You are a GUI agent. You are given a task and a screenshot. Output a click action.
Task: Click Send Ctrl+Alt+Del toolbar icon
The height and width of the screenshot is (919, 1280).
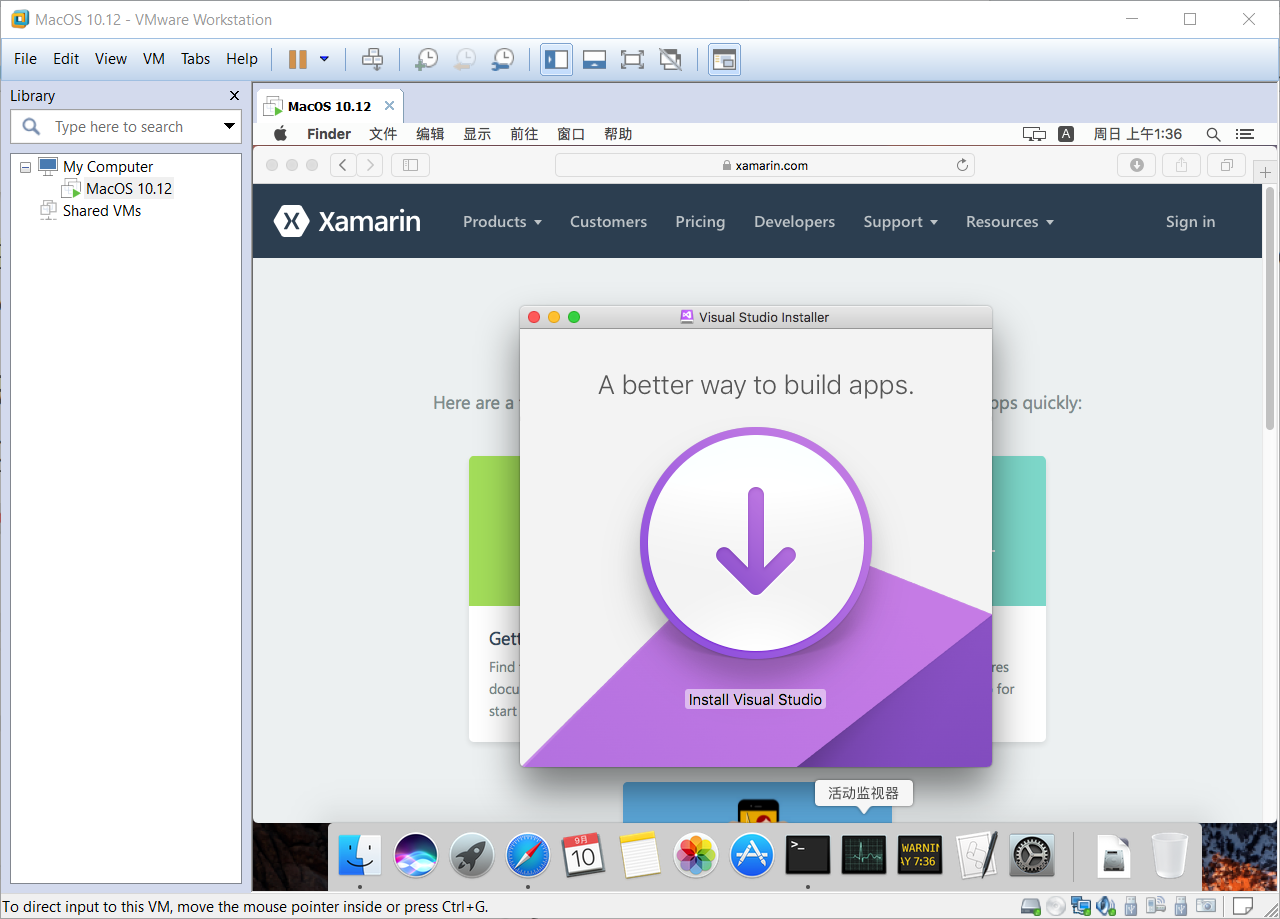[372, 59]
